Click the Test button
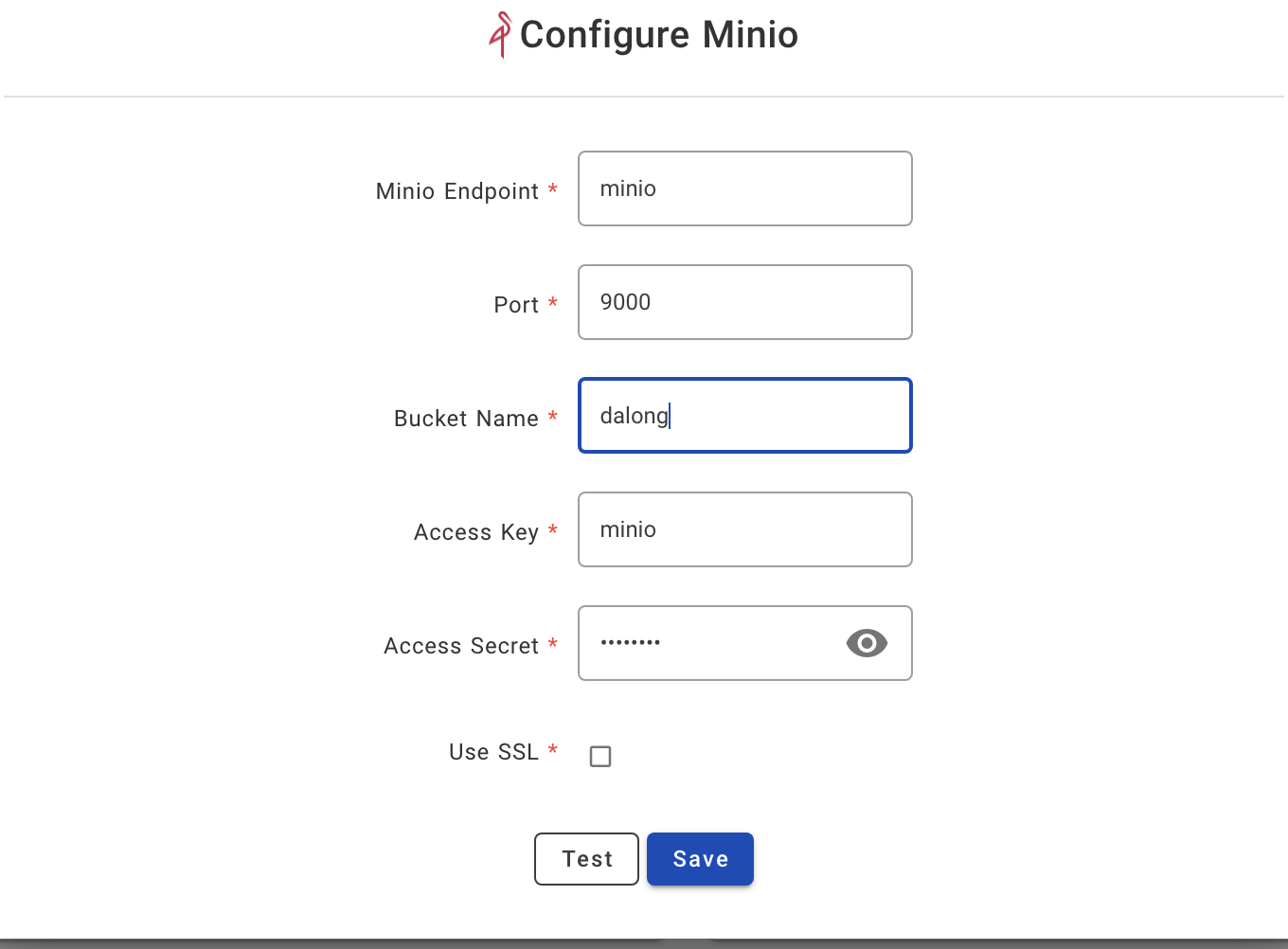Image resolution: width=1288 pixels, height=949 pixels. coord(586,859)
